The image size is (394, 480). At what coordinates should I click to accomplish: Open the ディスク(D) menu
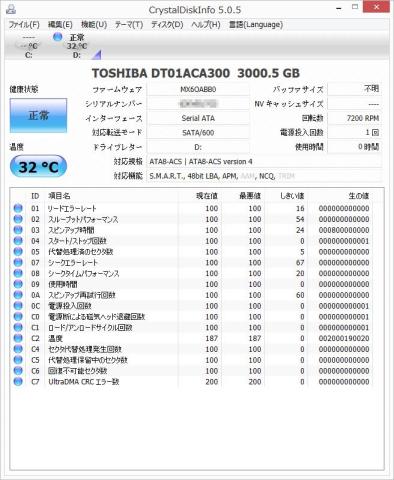167,25
